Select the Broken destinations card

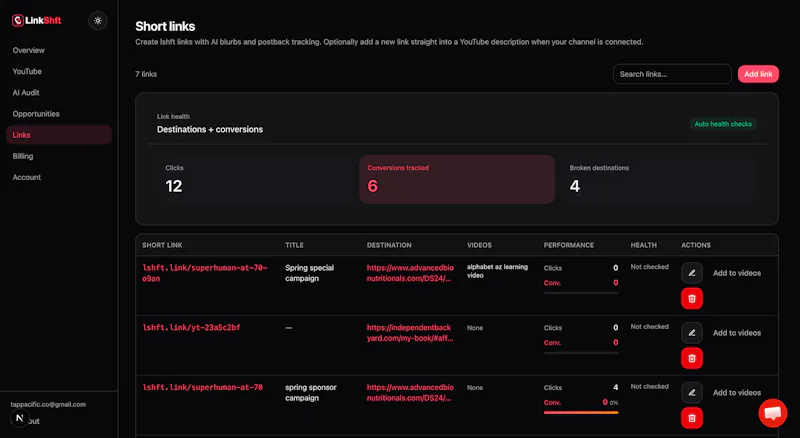coord(660,179)
